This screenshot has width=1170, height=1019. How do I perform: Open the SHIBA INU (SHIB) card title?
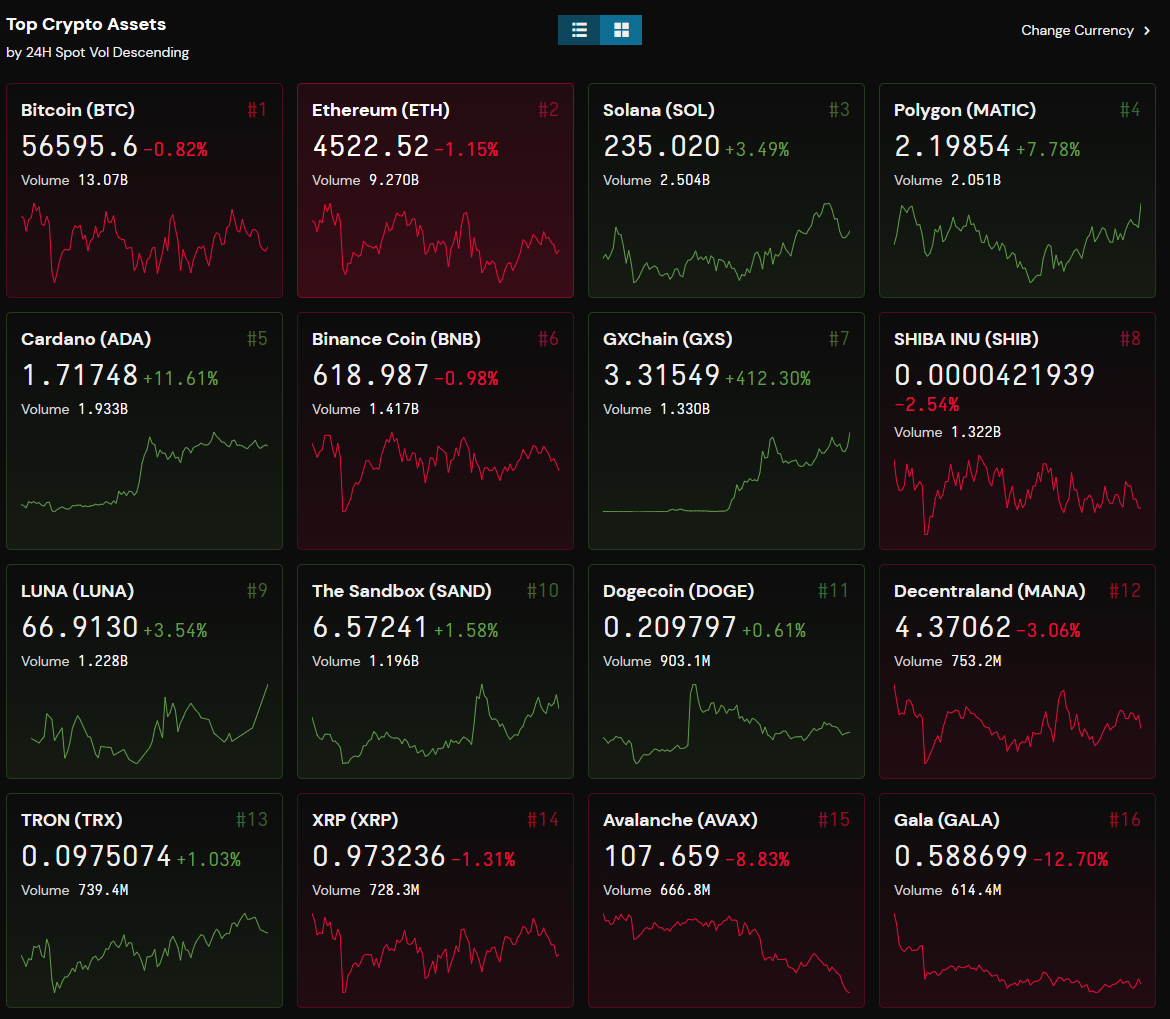coord(966,339)
